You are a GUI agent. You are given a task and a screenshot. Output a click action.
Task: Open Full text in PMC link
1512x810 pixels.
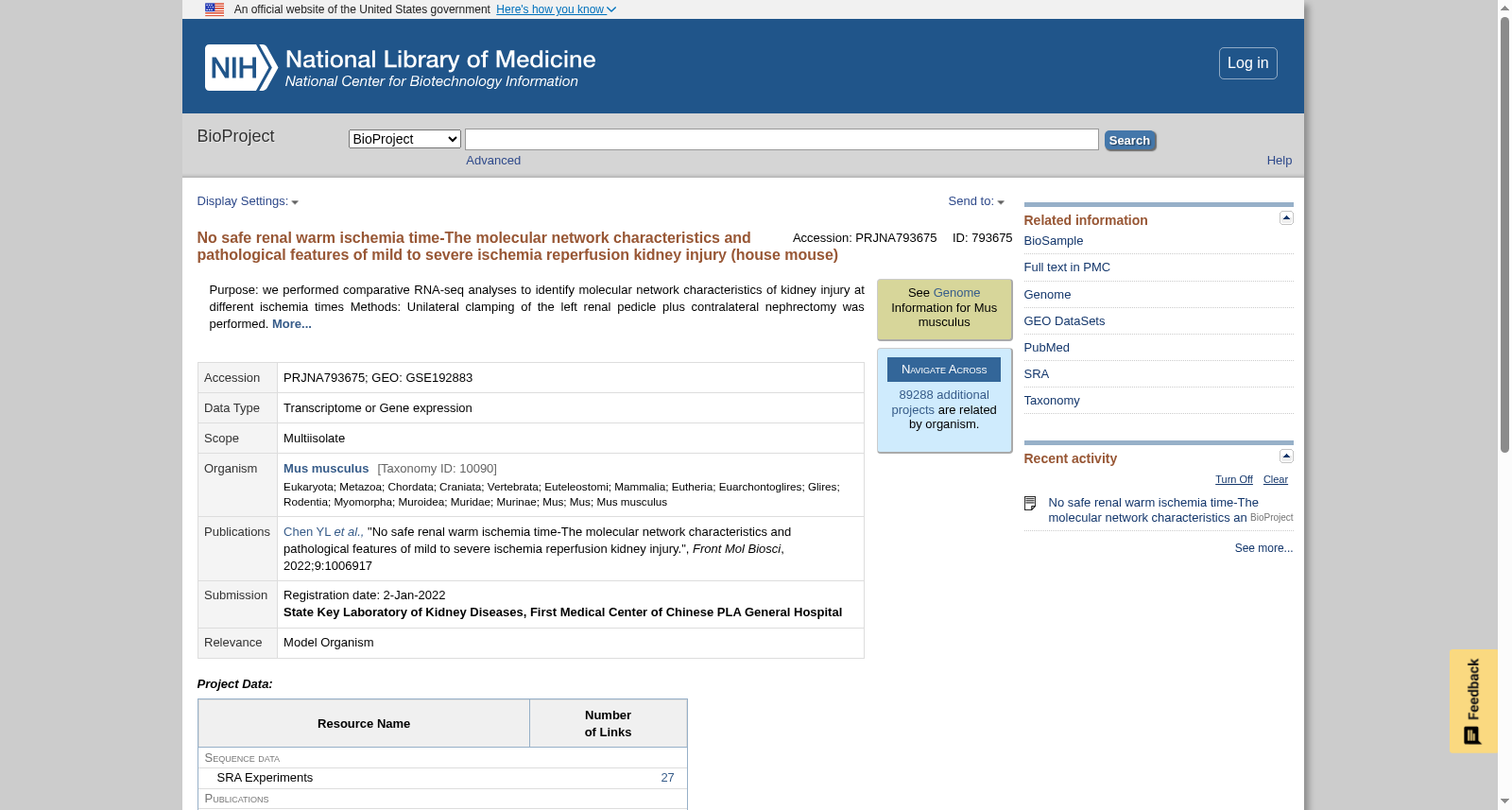1067,267
